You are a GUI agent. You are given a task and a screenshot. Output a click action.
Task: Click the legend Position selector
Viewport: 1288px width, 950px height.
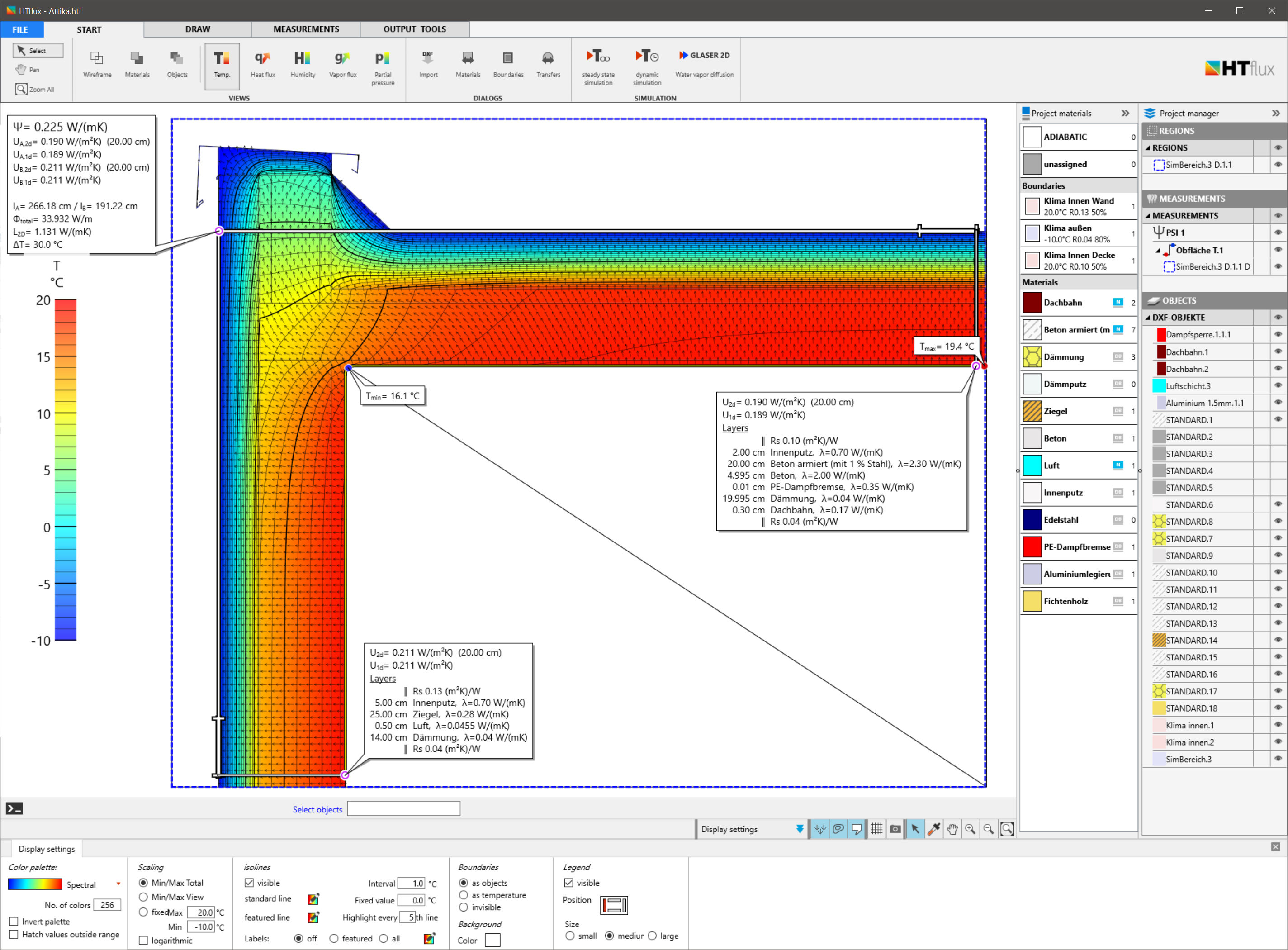614,905
